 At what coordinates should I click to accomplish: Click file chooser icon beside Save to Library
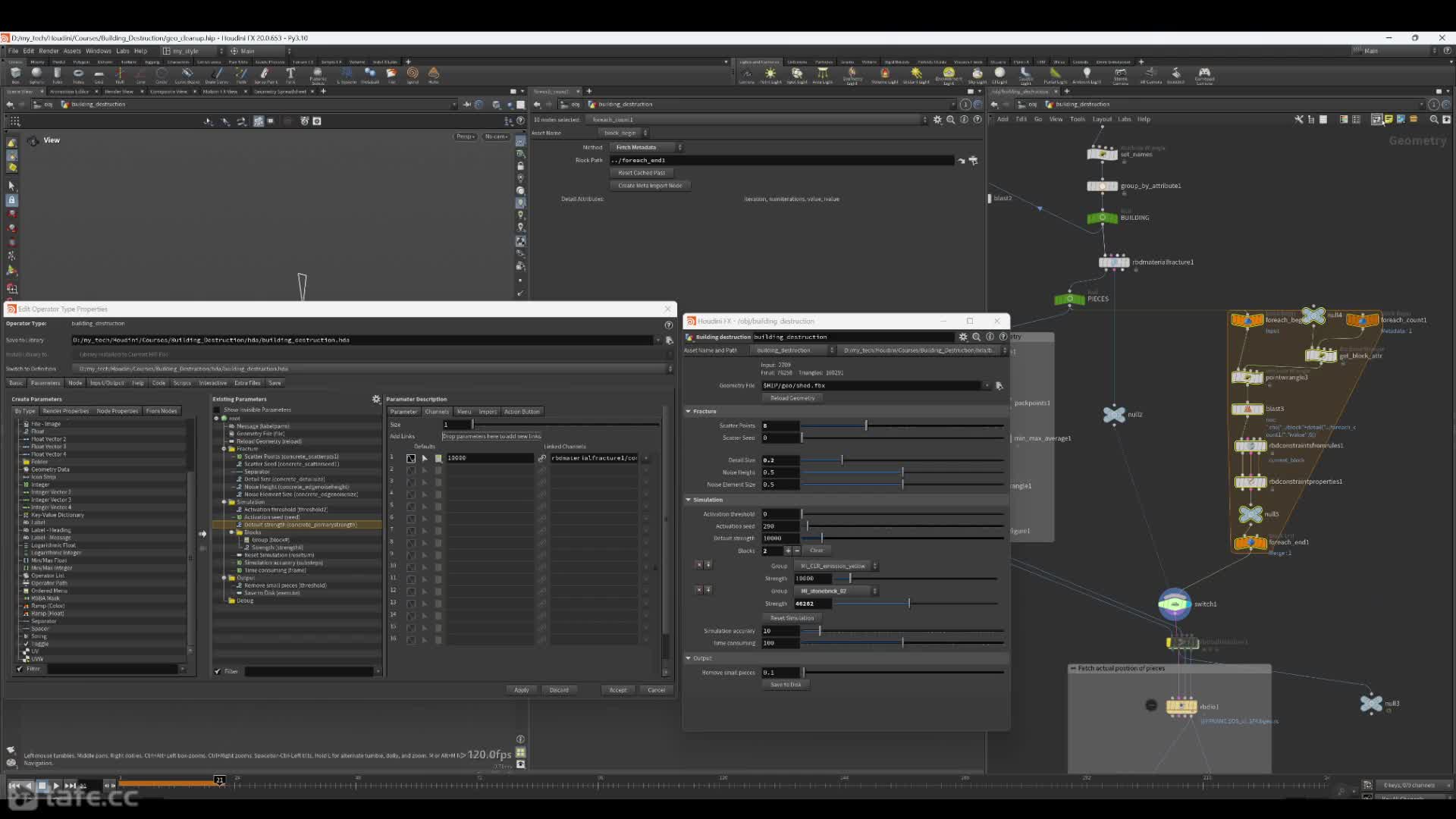point(669,340)
